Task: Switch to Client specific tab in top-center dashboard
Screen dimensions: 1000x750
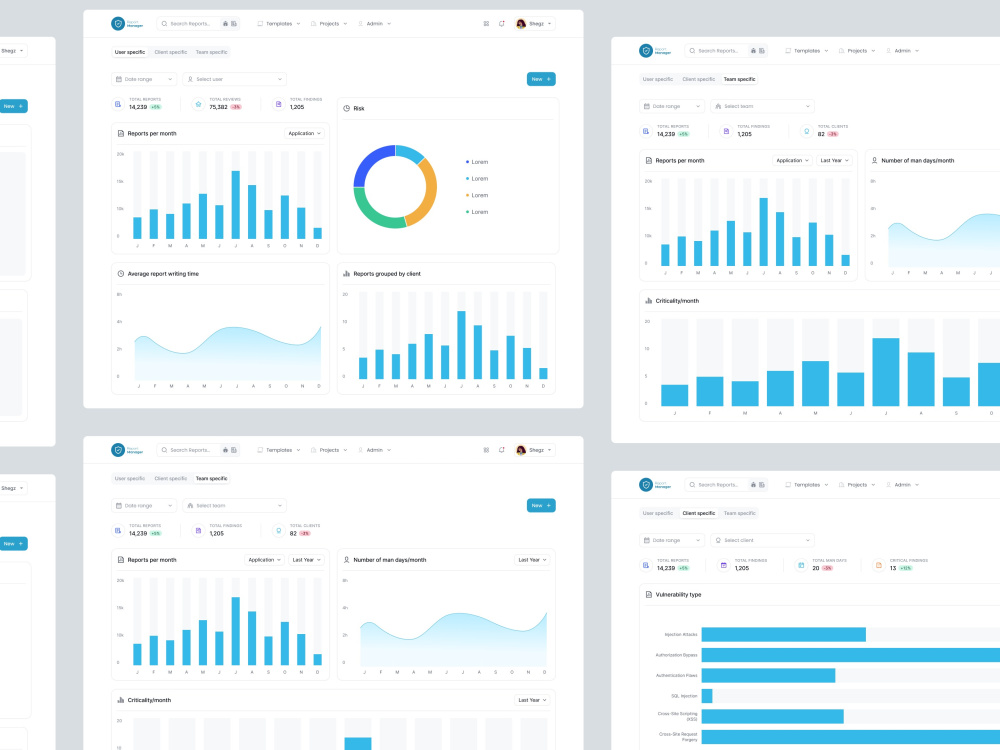Action: pyautogui.click(x=171, y=52)
